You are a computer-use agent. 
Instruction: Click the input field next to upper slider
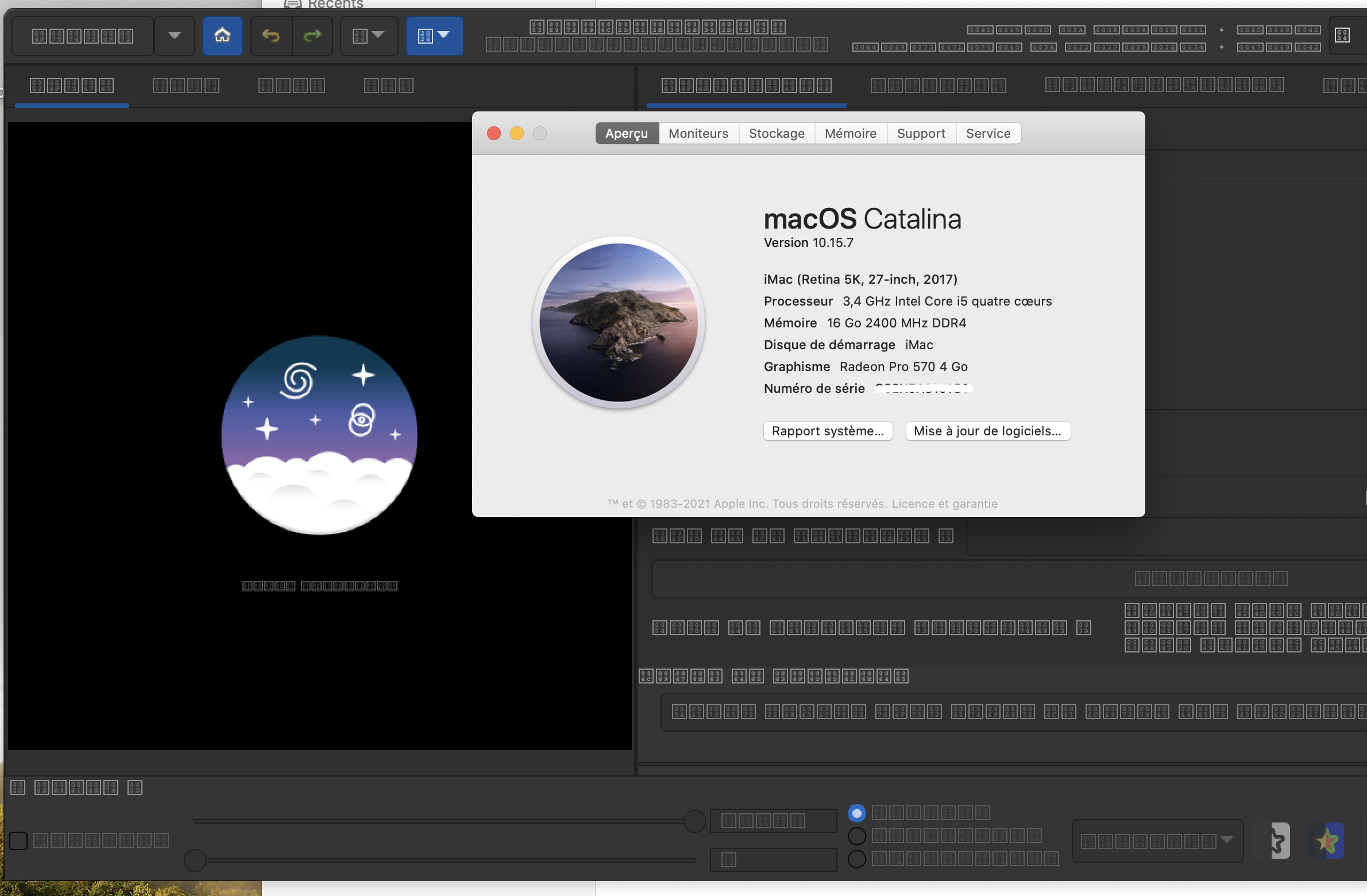[773, 821]
